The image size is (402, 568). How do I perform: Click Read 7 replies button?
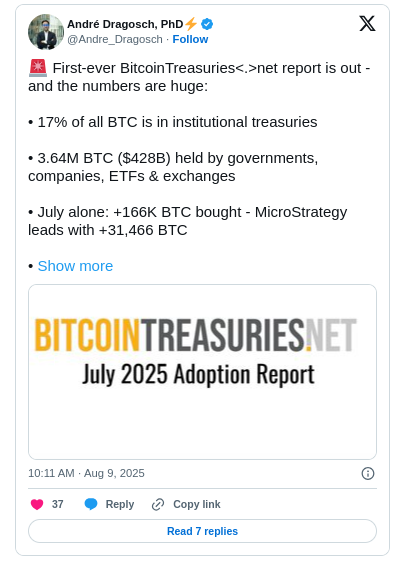click(x=202, y=531)
